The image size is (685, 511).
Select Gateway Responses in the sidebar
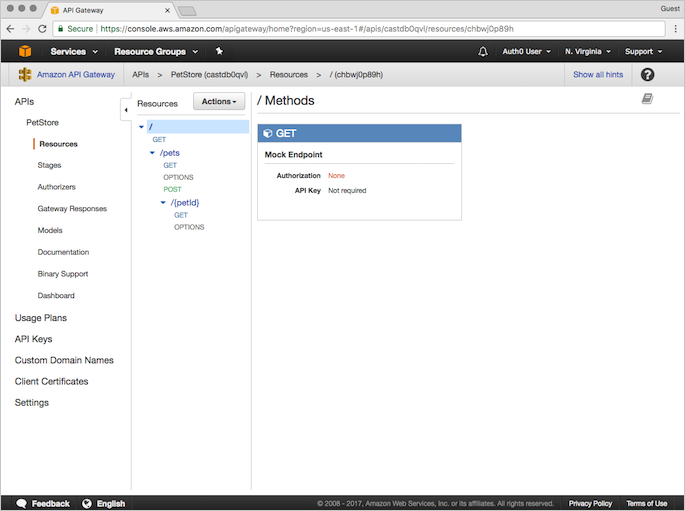click(x=72, y=209)
